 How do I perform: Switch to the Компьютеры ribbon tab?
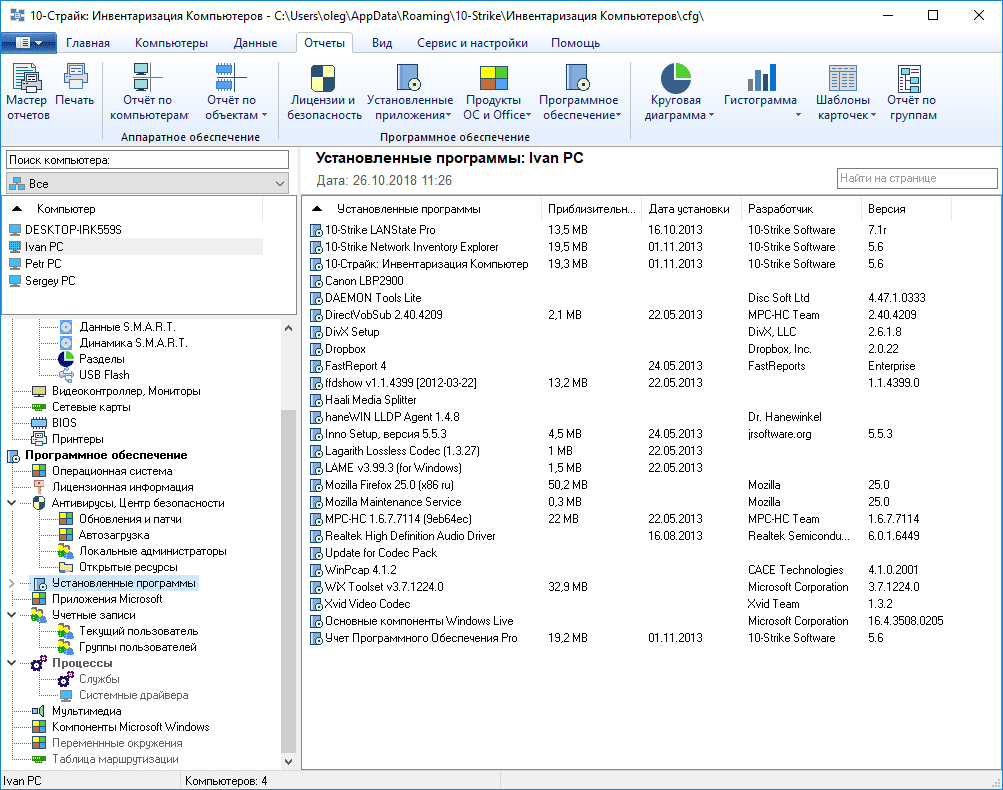(x=171, y=43)
